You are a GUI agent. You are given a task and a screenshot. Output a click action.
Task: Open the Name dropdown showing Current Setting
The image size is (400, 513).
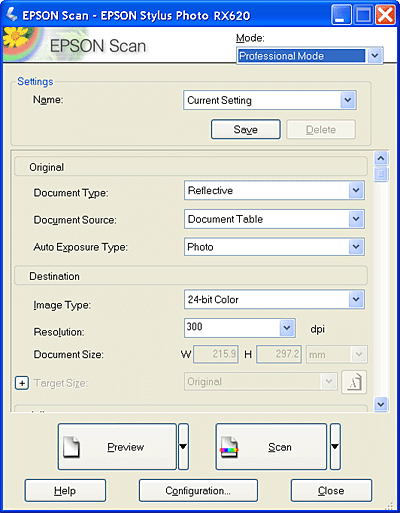[x=270, y=100]
